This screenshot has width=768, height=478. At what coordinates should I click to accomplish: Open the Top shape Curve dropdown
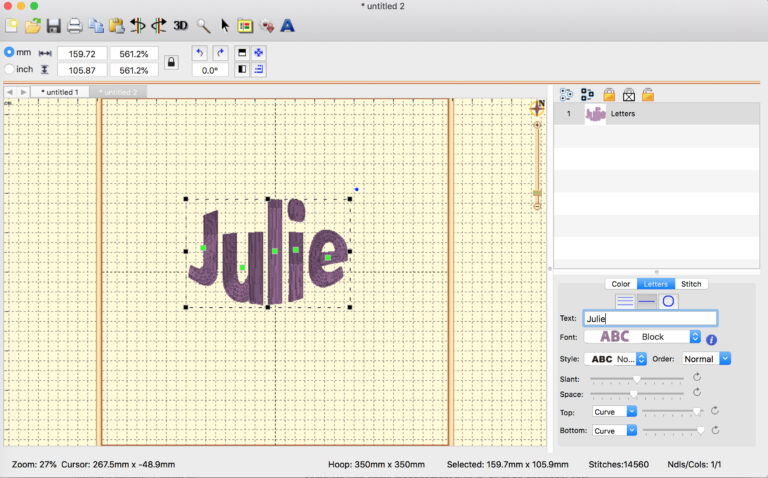click(x=615, y=411)
